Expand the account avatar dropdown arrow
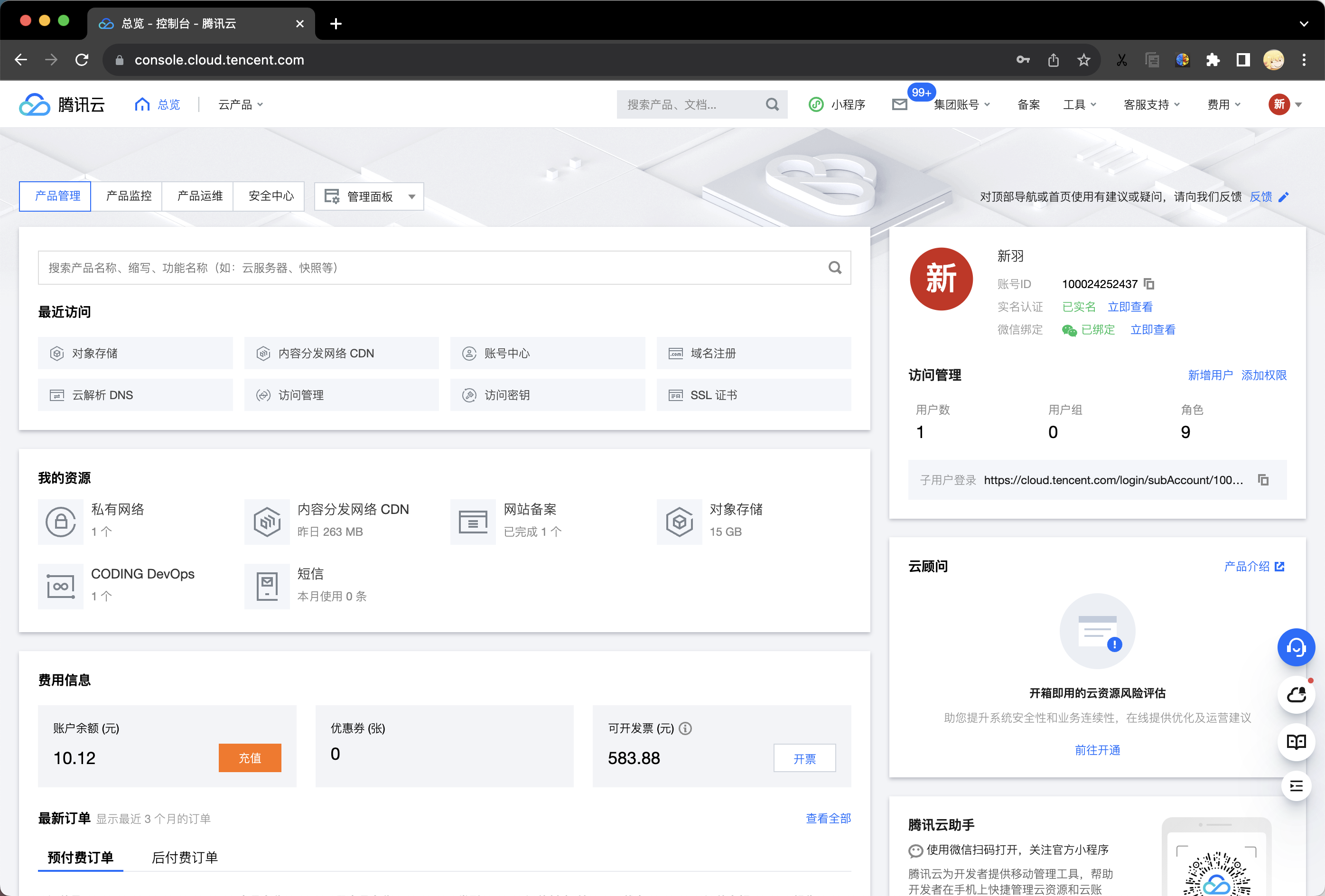 pos(1298,104)
